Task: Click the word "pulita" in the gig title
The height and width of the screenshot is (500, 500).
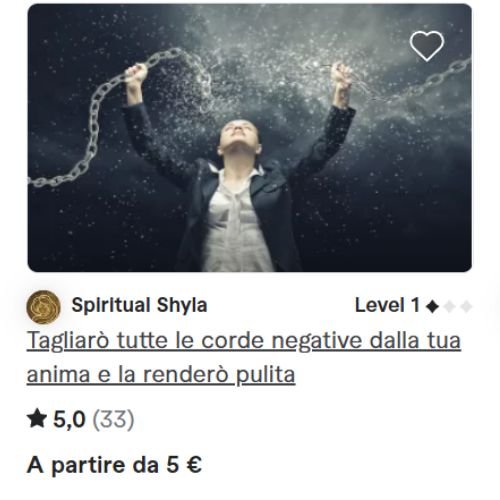Action: pyautogui.click(x=266, y=376)
